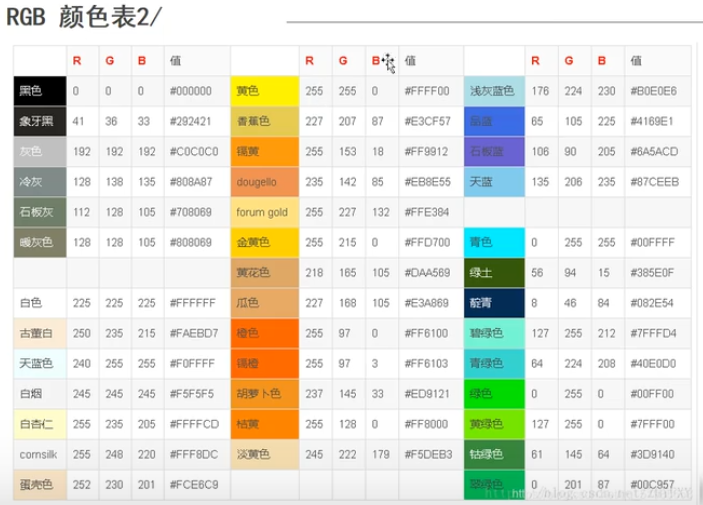
Task: Pick the 桔黄 tangerine swatch
Action: tap(265, 424)
